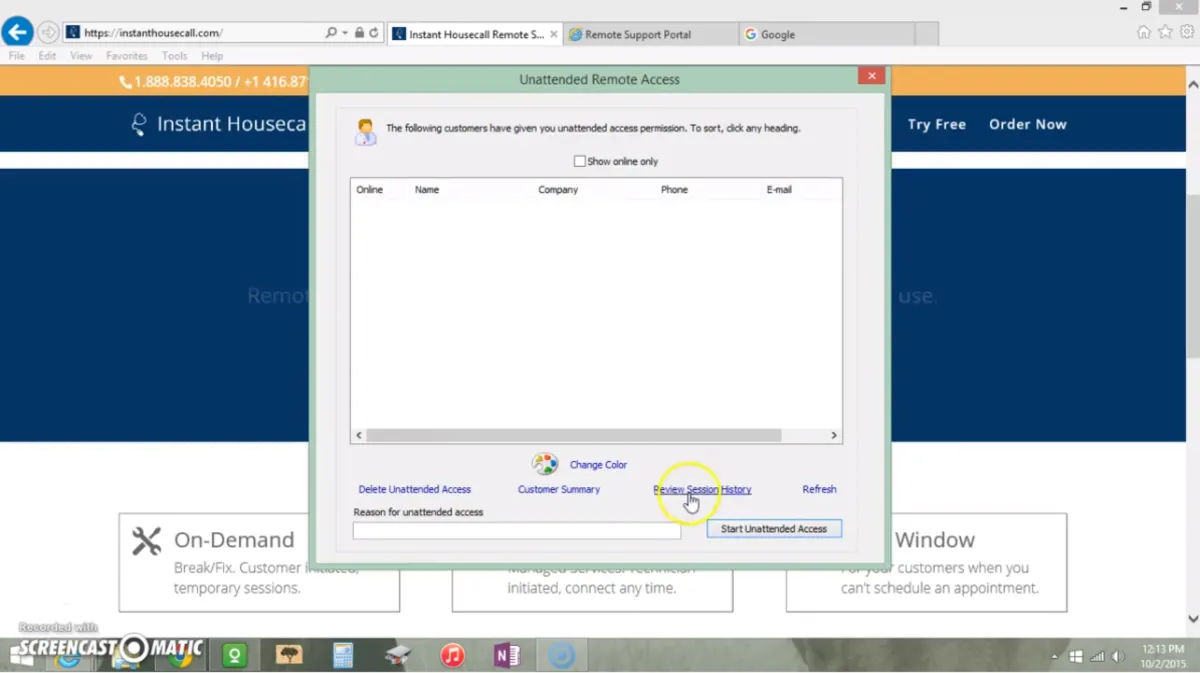Click the volume icon in system tray
The width and height of the screenshot is (1200, 673).
1118,657
